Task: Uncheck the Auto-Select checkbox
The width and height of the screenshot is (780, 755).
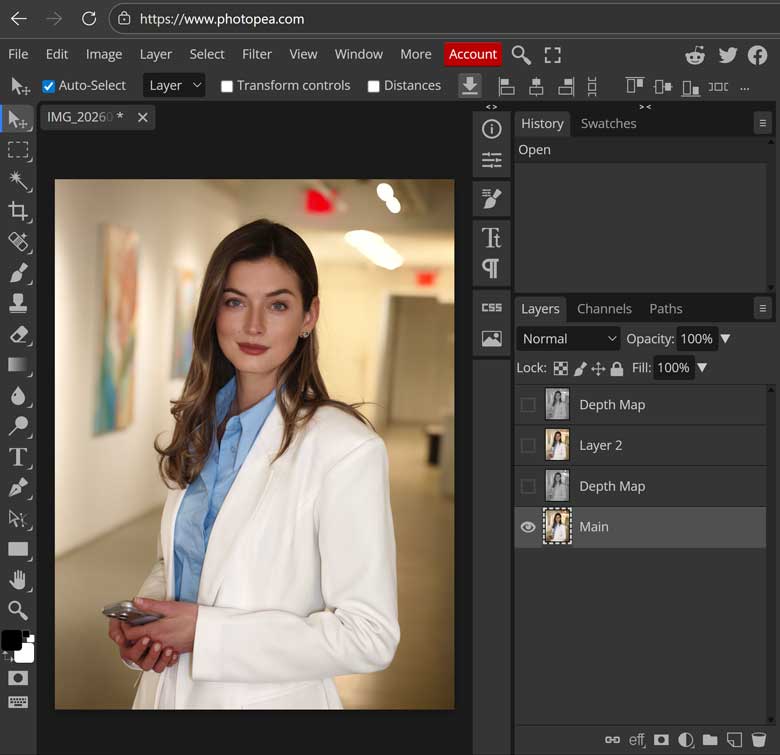Action: [x=48, y=87]
